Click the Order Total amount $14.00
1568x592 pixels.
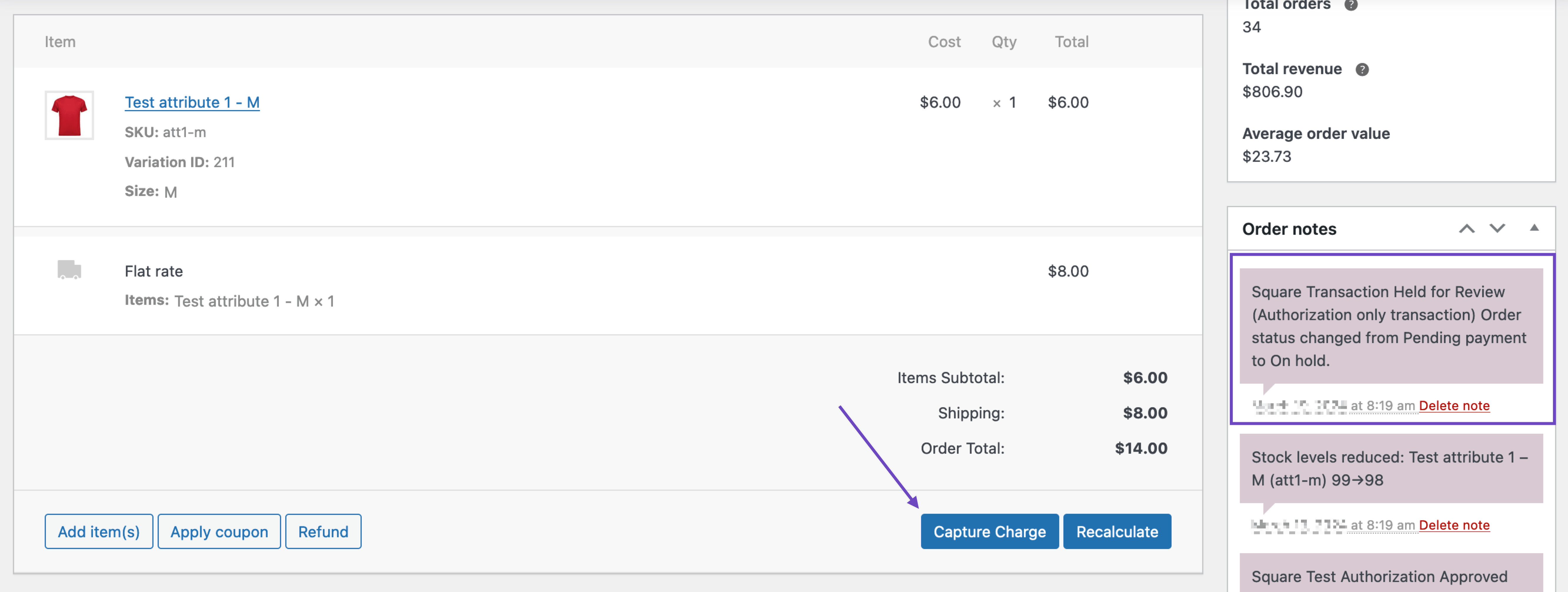(1141, 448)
